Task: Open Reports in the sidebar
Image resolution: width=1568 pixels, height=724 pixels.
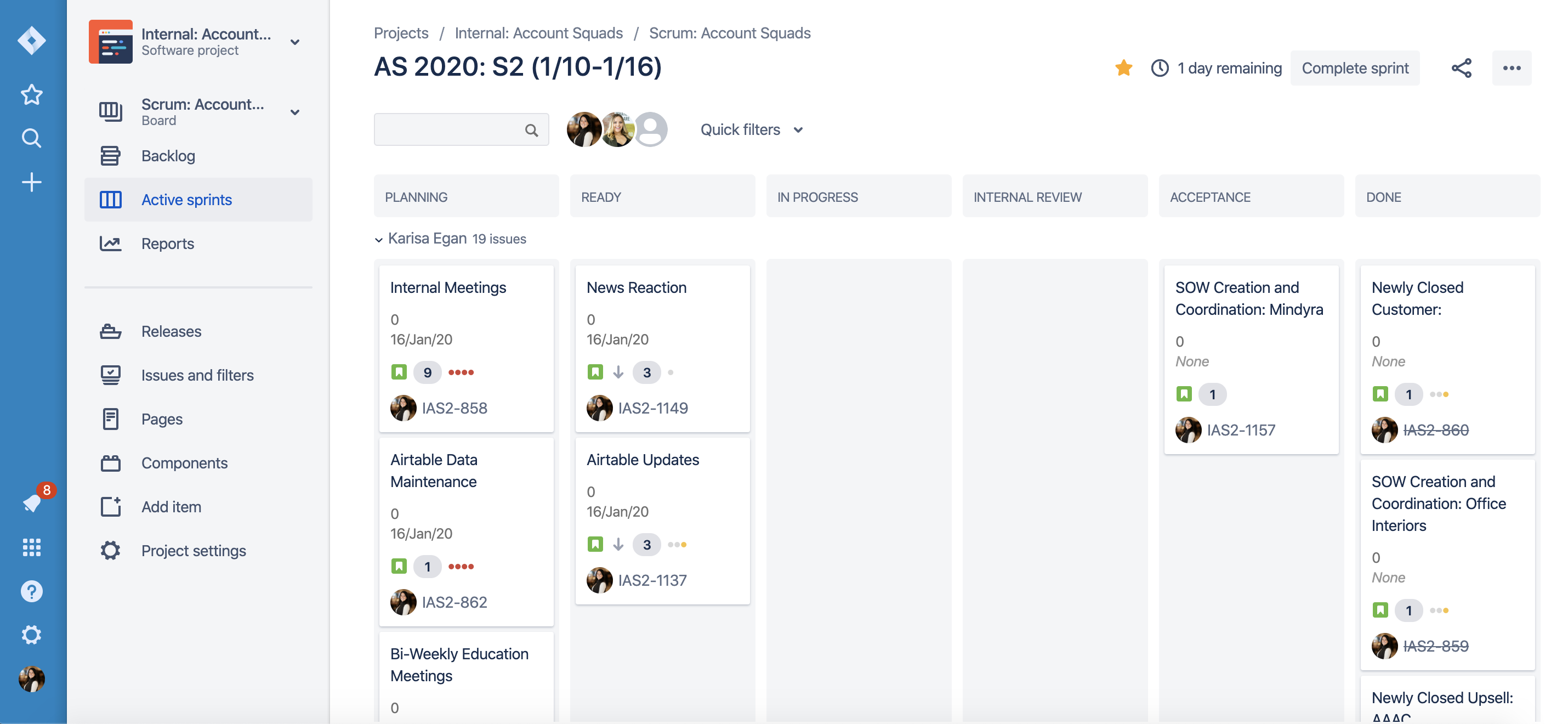Action: coord(198,244)
